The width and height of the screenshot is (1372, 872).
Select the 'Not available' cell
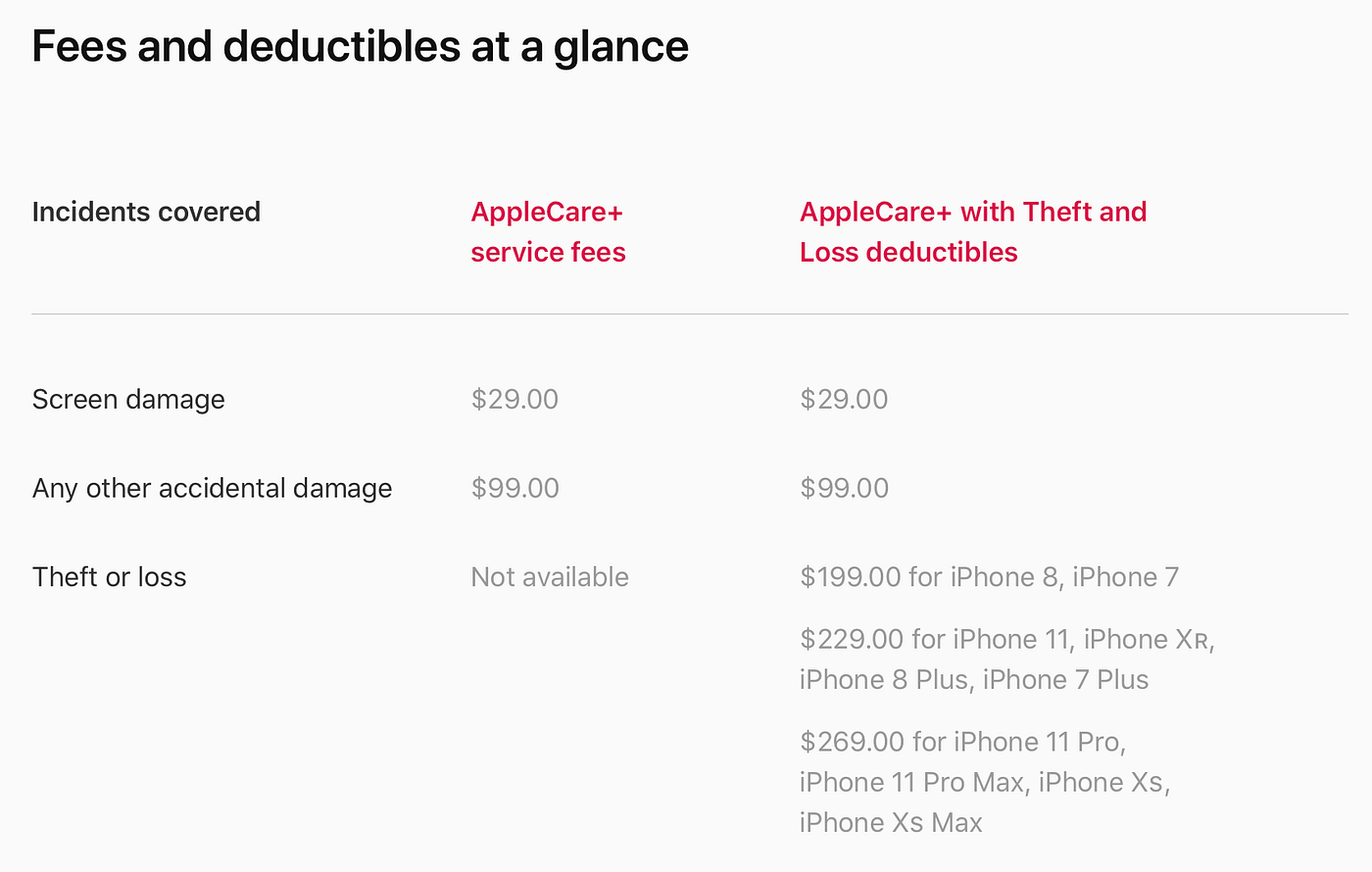tap(550, 577)
